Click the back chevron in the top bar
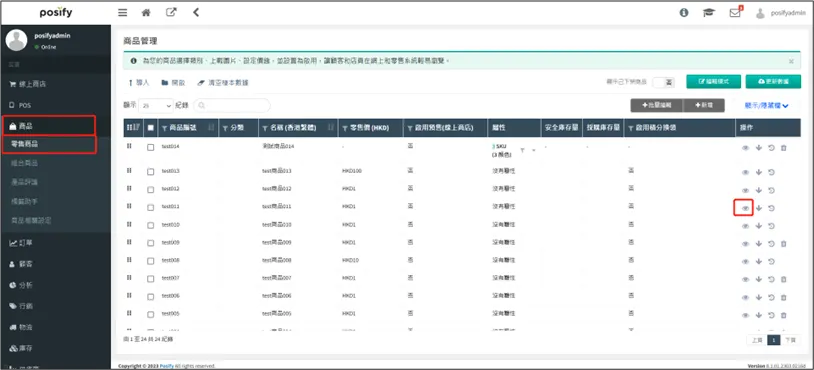Screen dimensions: 814x370 tap(196, 12)
